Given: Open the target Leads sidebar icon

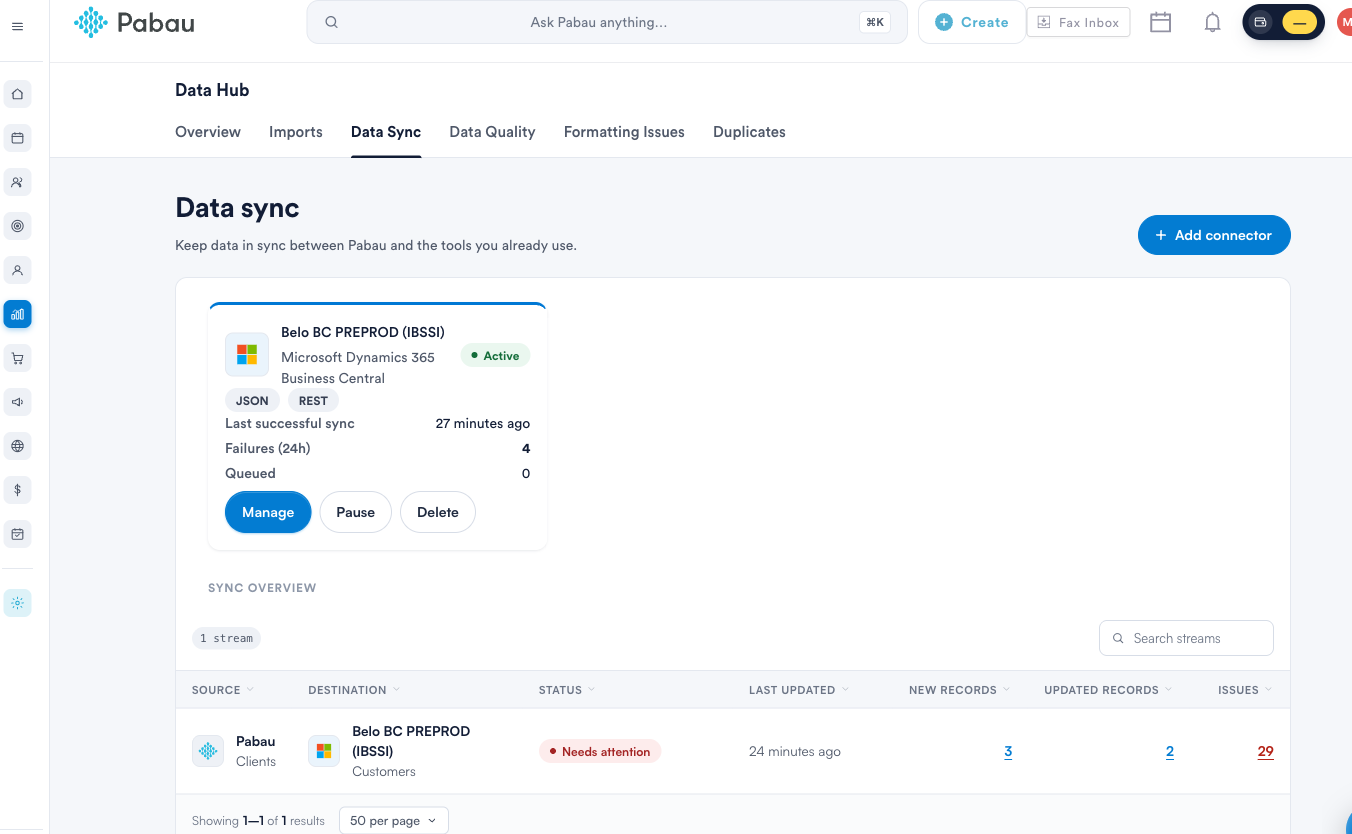Looking at the screenshot, I should tap(17, 226).
